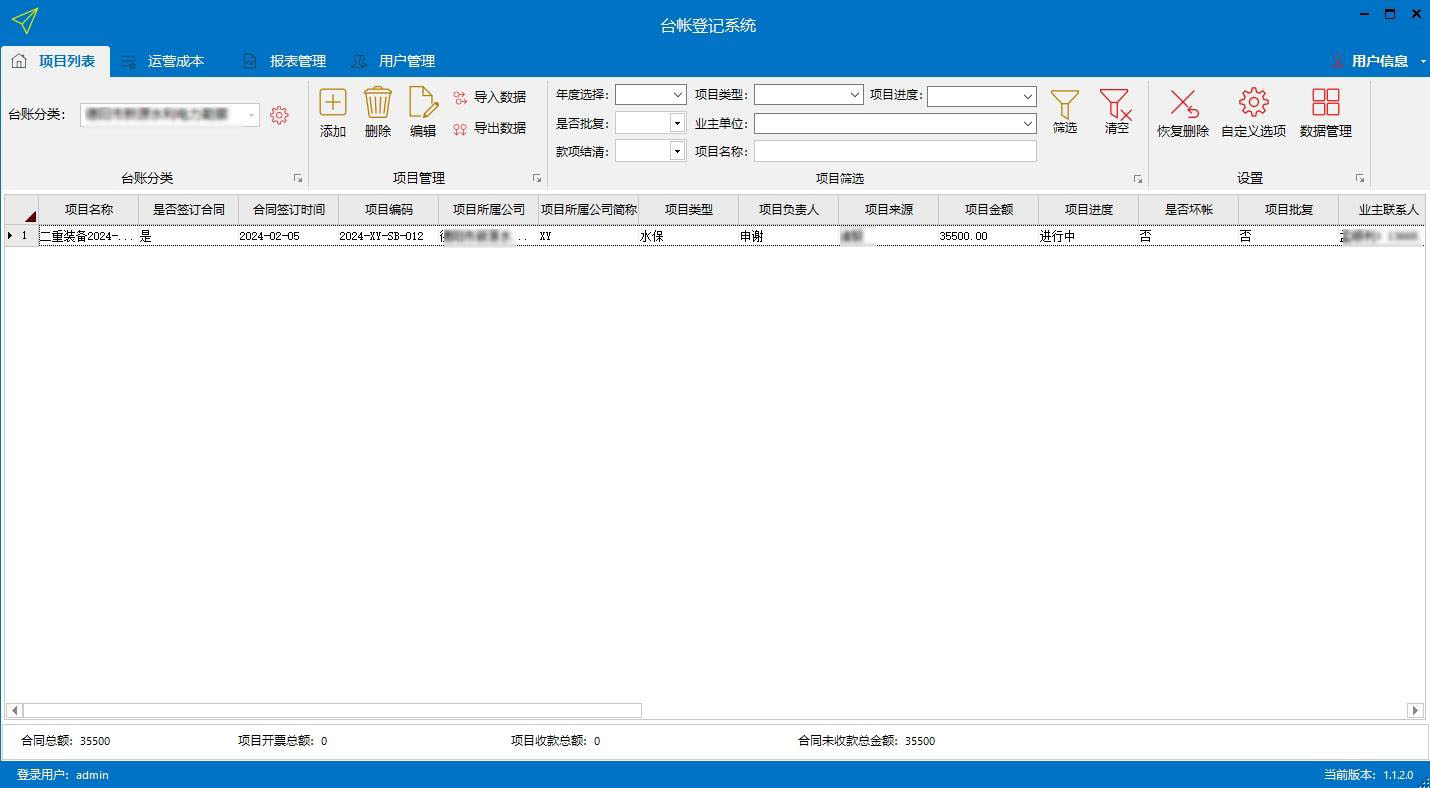Click the 35500.00 amount cell

[x=989, y=237]
